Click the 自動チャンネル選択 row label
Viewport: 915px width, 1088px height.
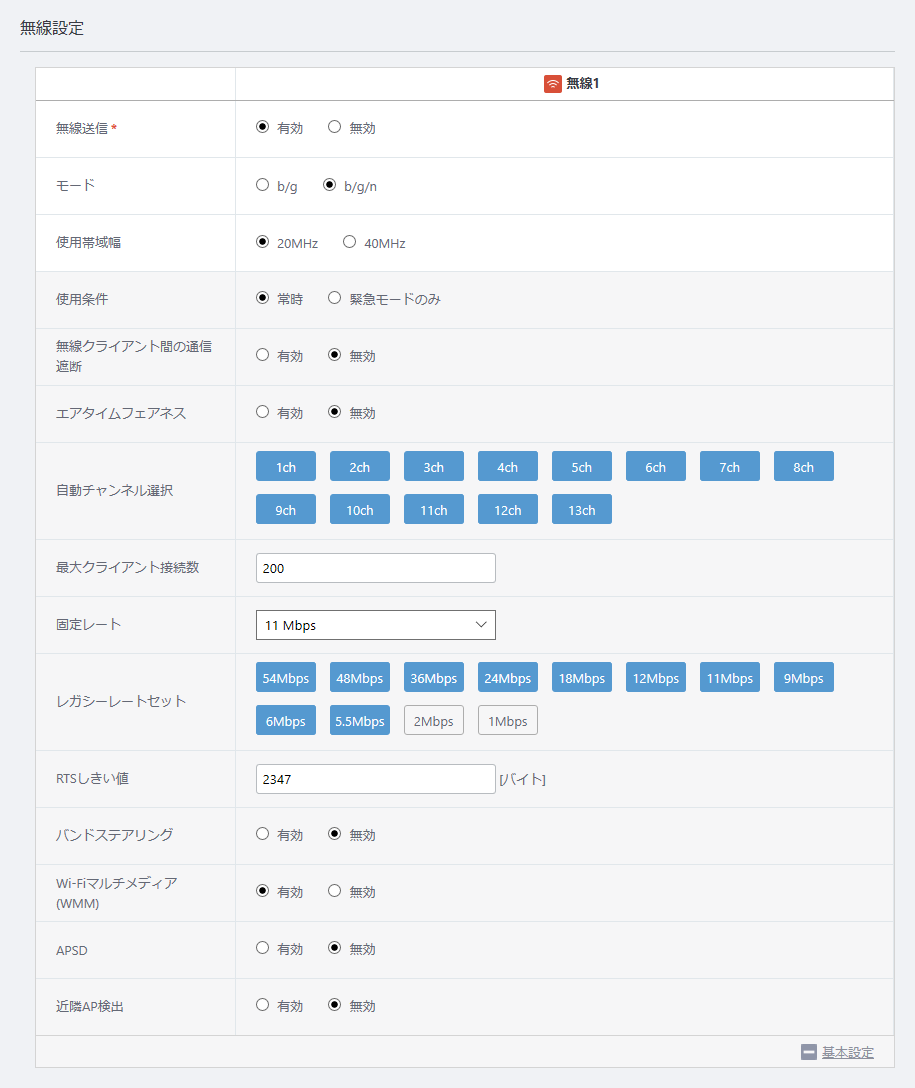(114, 491)
